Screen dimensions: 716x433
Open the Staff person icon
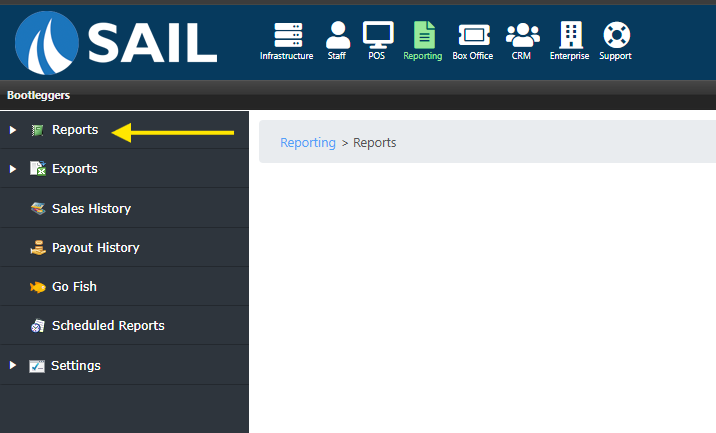pos(338,35)
